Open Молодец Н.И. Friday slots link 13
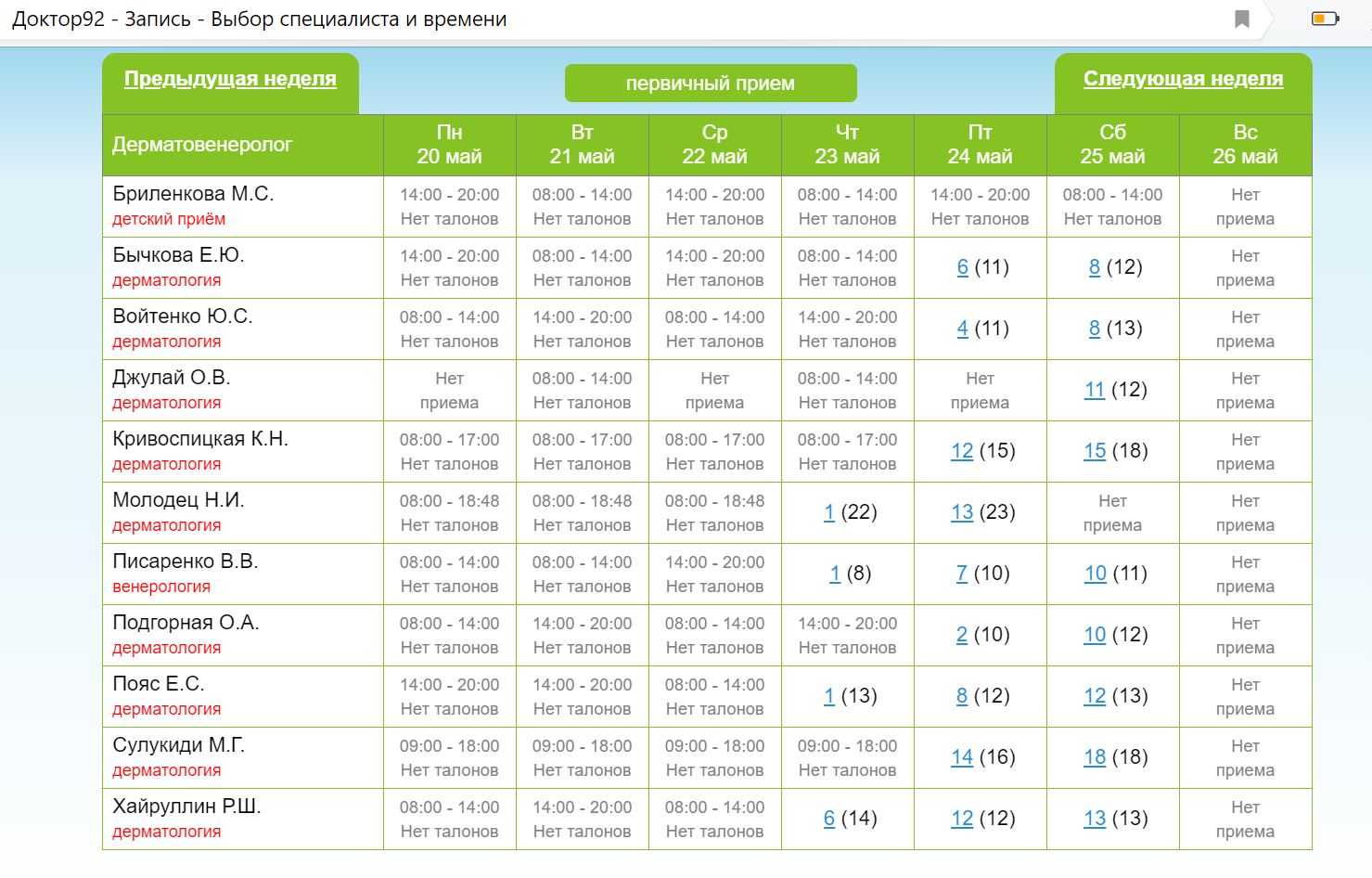The image size is (1372, 878). coord(962,512)
